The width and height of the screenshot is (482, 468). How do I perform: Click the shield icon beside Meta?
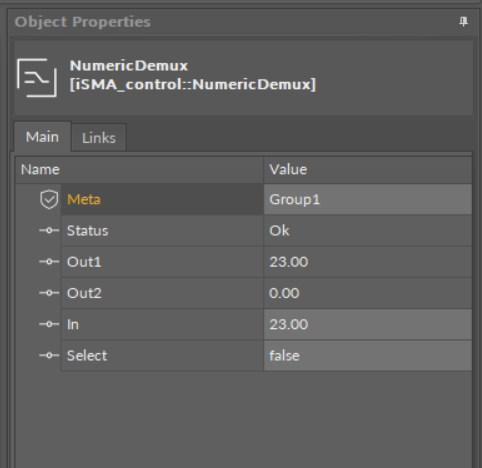tap(49, 199)
